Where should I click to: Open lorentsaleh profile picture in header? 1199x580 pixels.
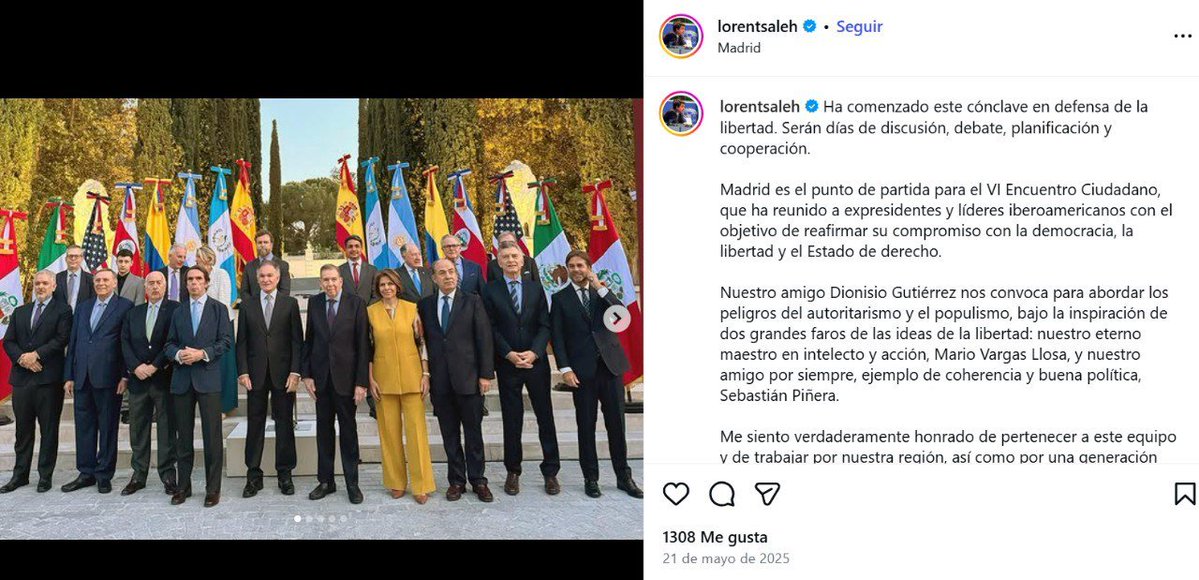(x=681, y=36)
